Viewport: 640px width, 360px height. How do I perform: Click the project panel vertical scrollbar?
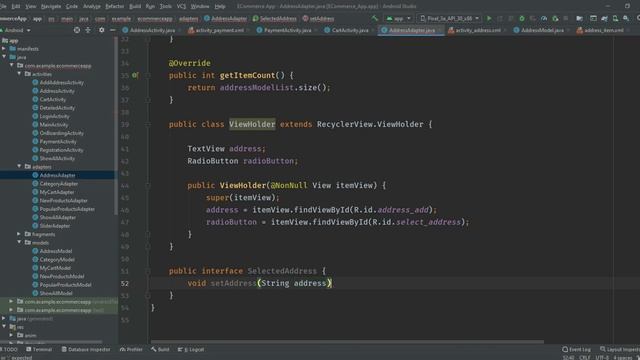coord(116,126)
